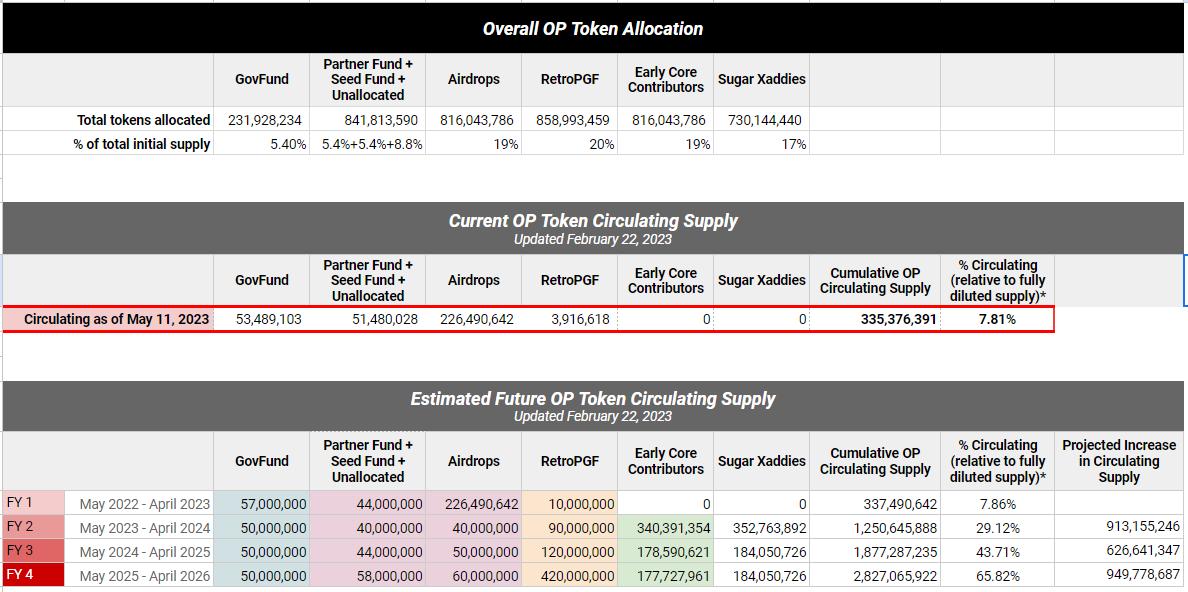The height and width of the screenshot is (592, 1188).
Task: Click the "Estimated Future OP Token Circulating Supply" banner
Action: click(x=592, y=405)
